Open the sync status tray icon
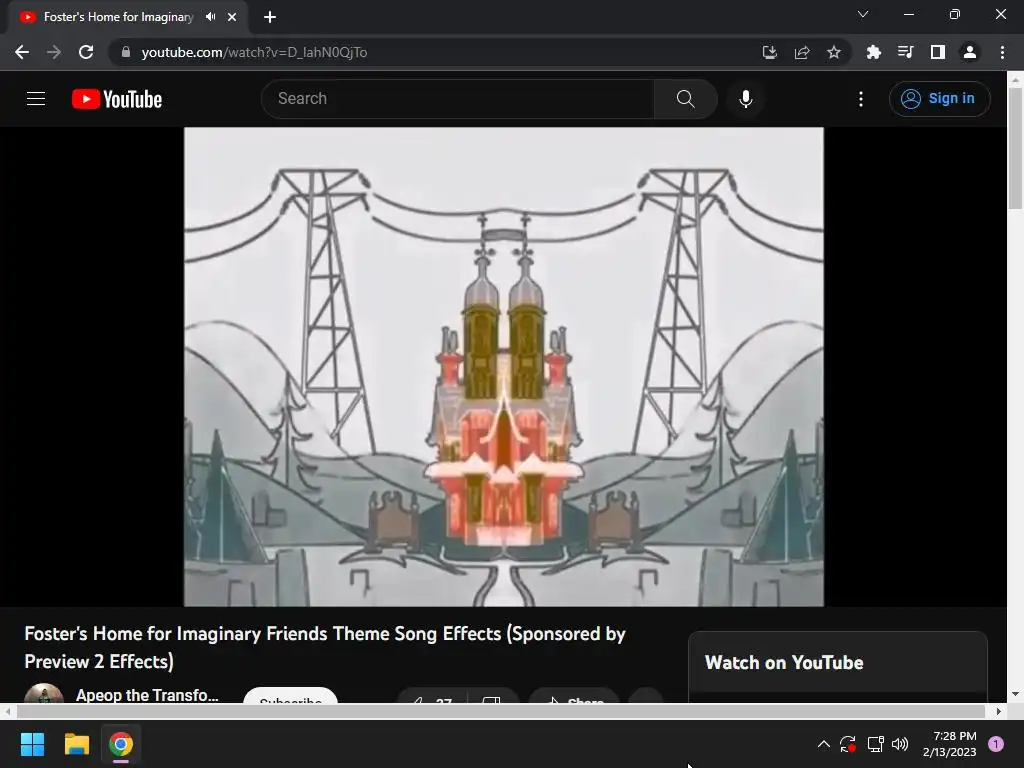 pos(848,744)
